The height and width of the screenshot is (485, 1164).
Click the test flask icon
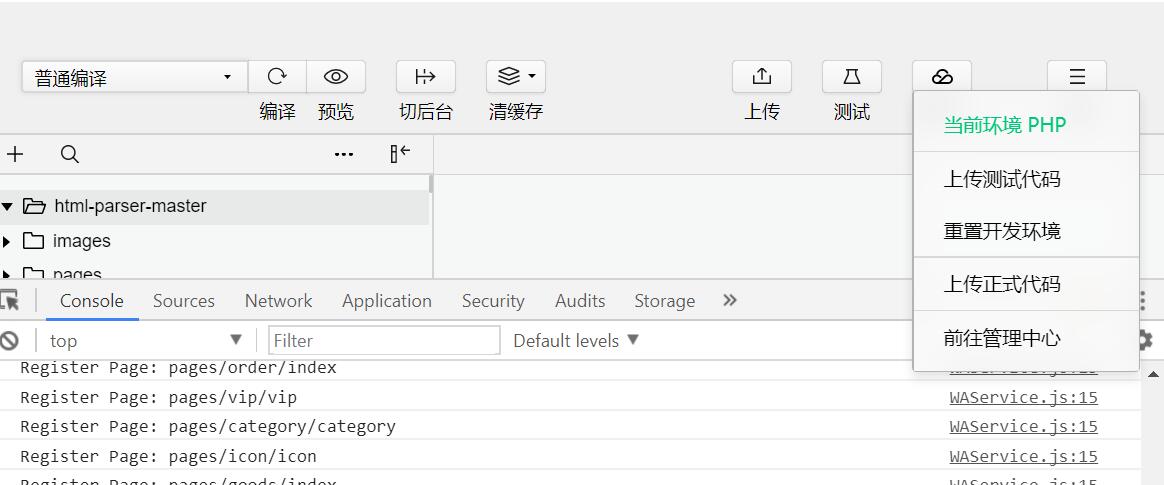[851, 77]
